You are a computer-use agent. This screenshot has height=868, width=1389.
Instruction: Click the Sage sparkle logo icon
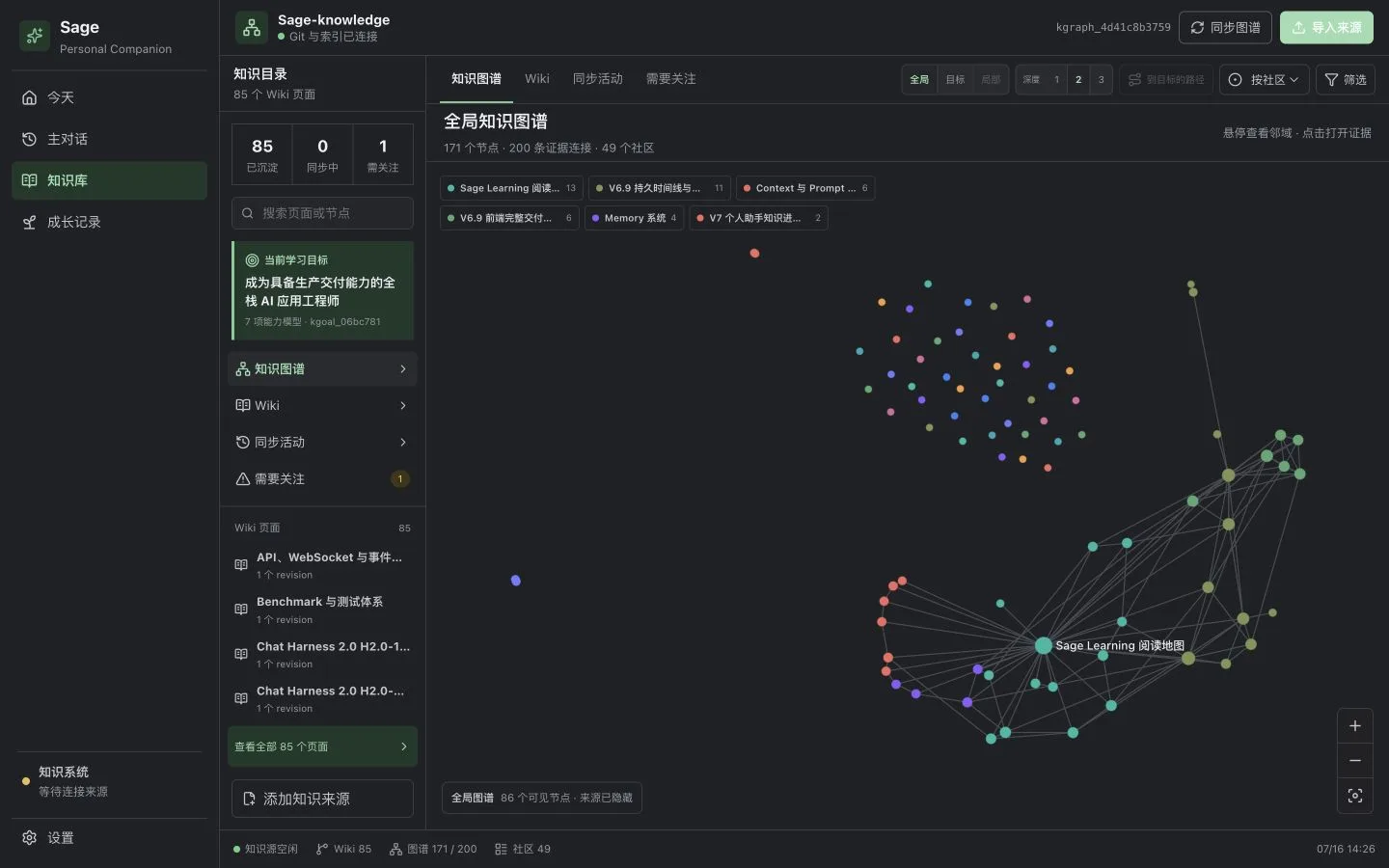35,36
